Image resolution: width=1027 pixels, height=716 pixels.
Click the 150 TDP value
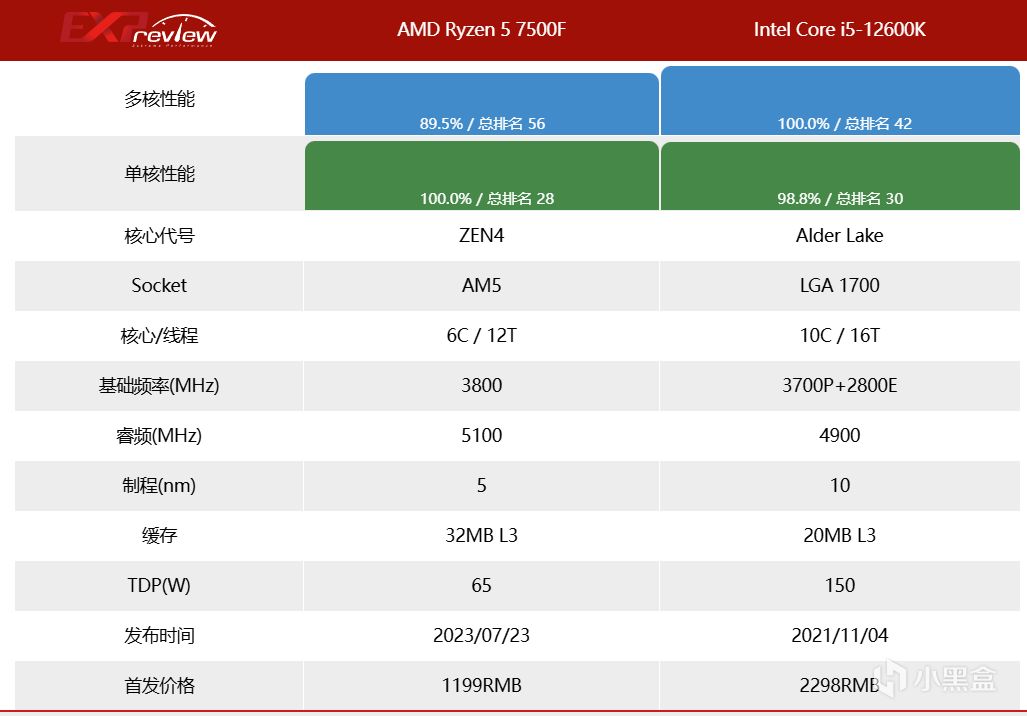point(840,585)
